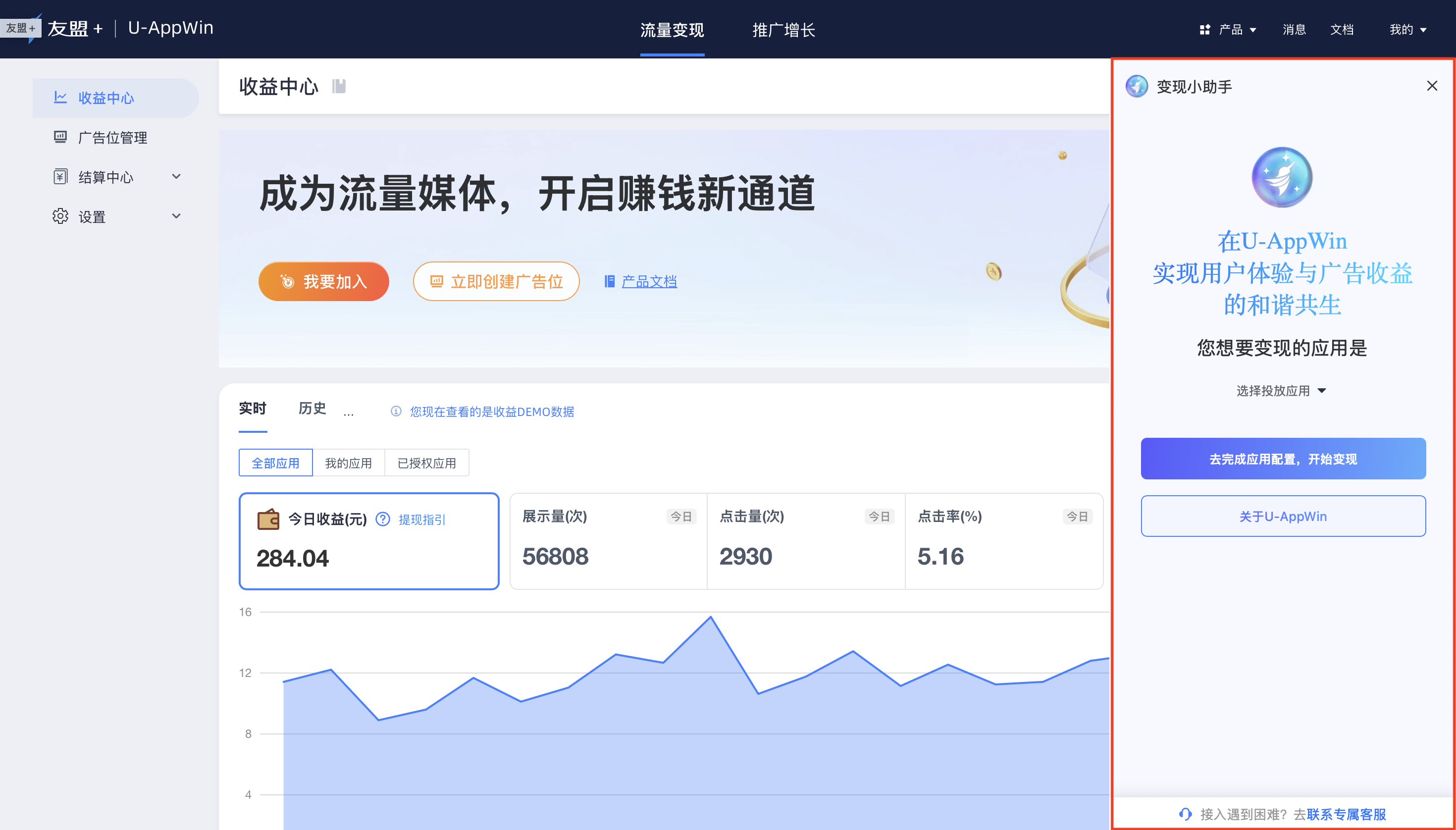The image size is (1456, 830).
Task: Select the 全部应用 filter
Action: coord(276,463)
